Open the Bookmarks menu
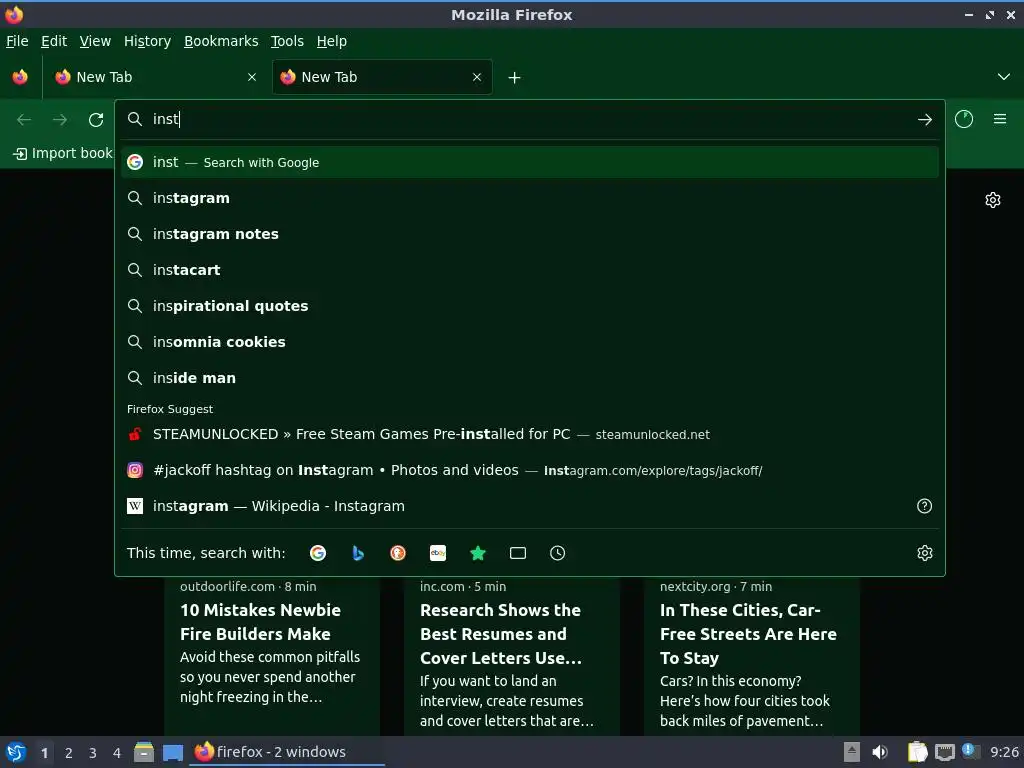1024x768 pixels. [x=221, y=41]
